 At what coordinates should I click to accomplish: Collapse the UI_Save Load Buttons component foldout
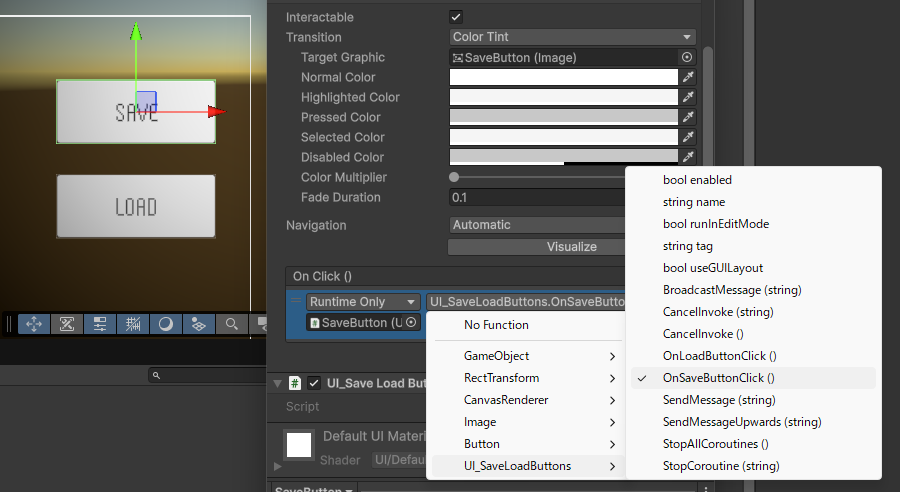coord(277,383)
